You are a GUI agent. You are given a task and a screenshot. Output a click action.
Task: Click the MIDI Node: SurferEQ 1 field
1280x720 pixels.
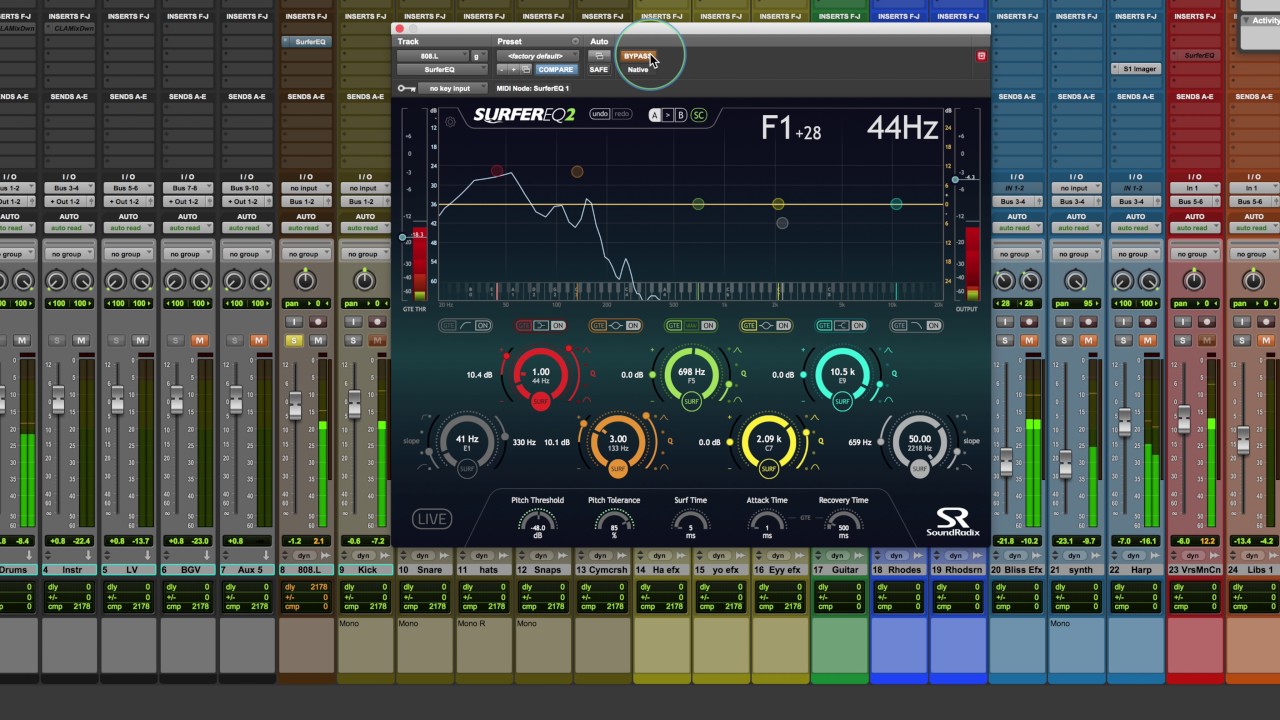[533, 88]
